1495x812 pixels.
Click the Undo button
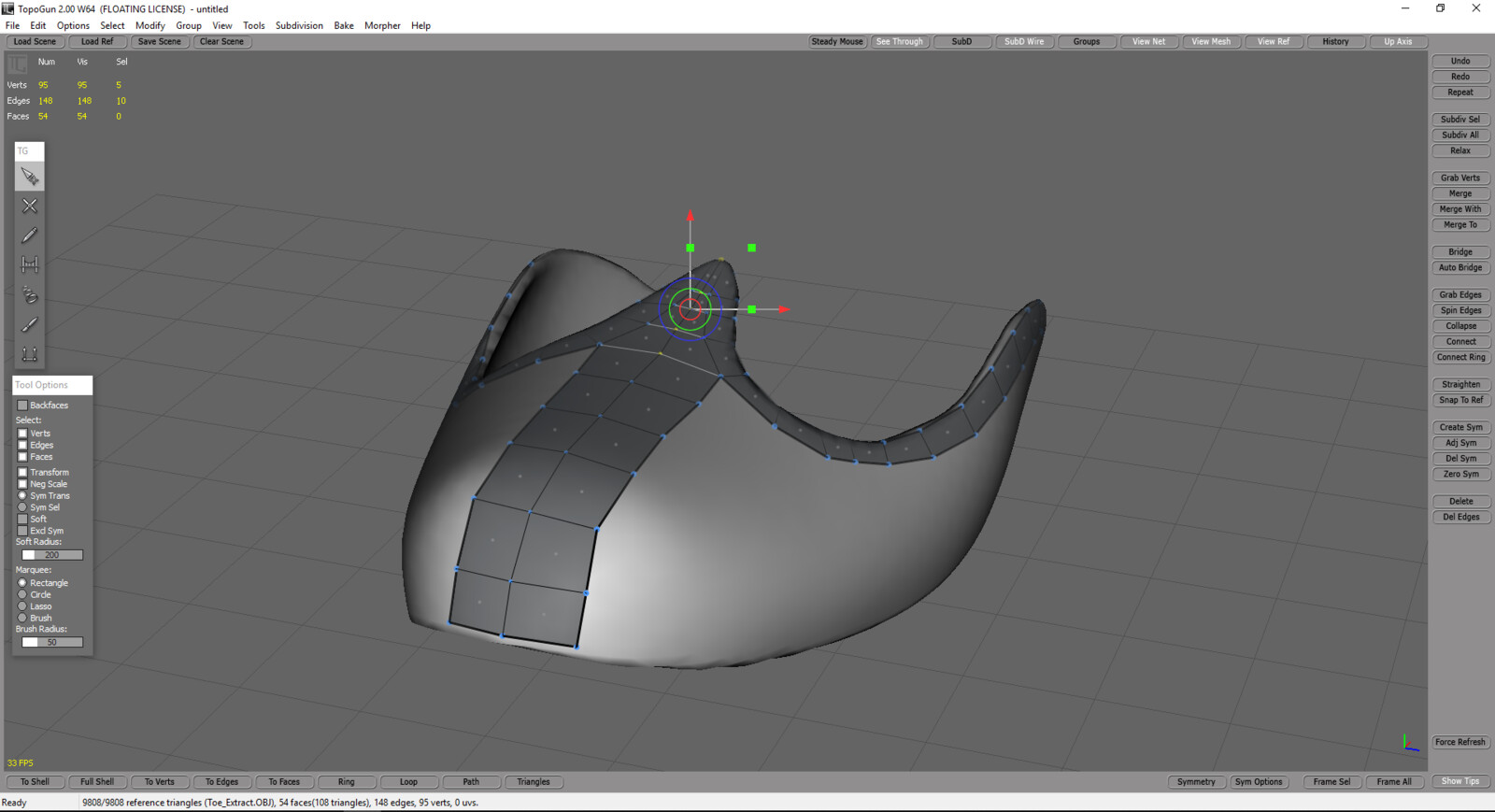point(1460,61)
